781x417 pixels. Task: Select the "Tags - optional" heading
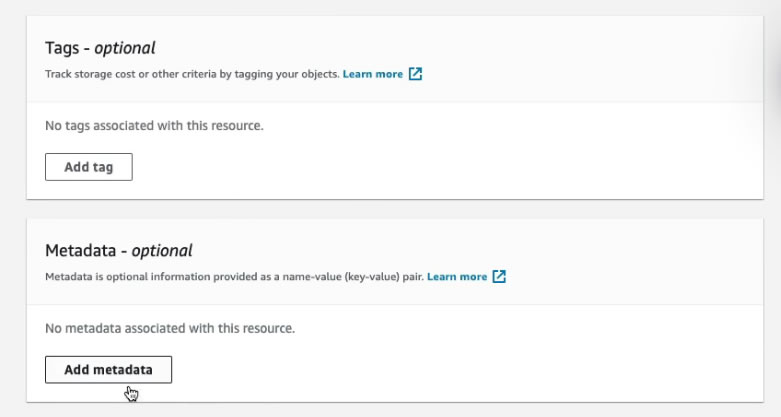pyautogui.click(x=100, y=48)
